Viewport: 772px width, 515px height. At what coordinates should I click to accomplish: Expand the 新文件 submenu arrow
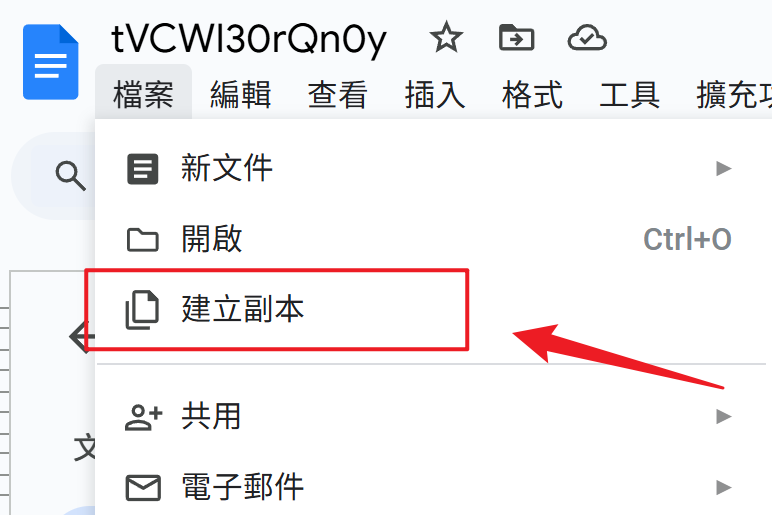[x=723, y=168]
